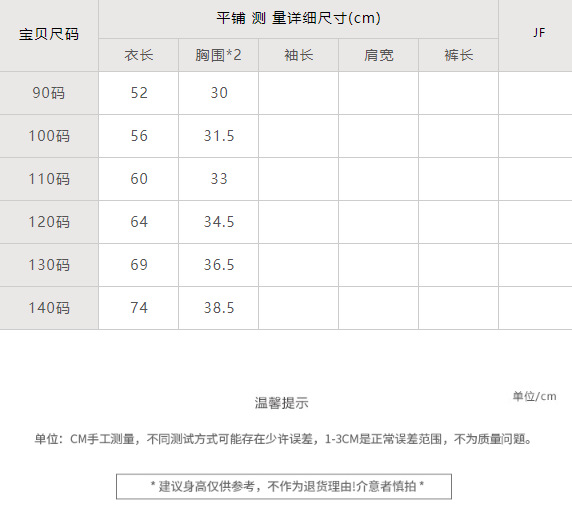Click the 平铺测量详细尺寸(cm) title header

click(298, 19)
